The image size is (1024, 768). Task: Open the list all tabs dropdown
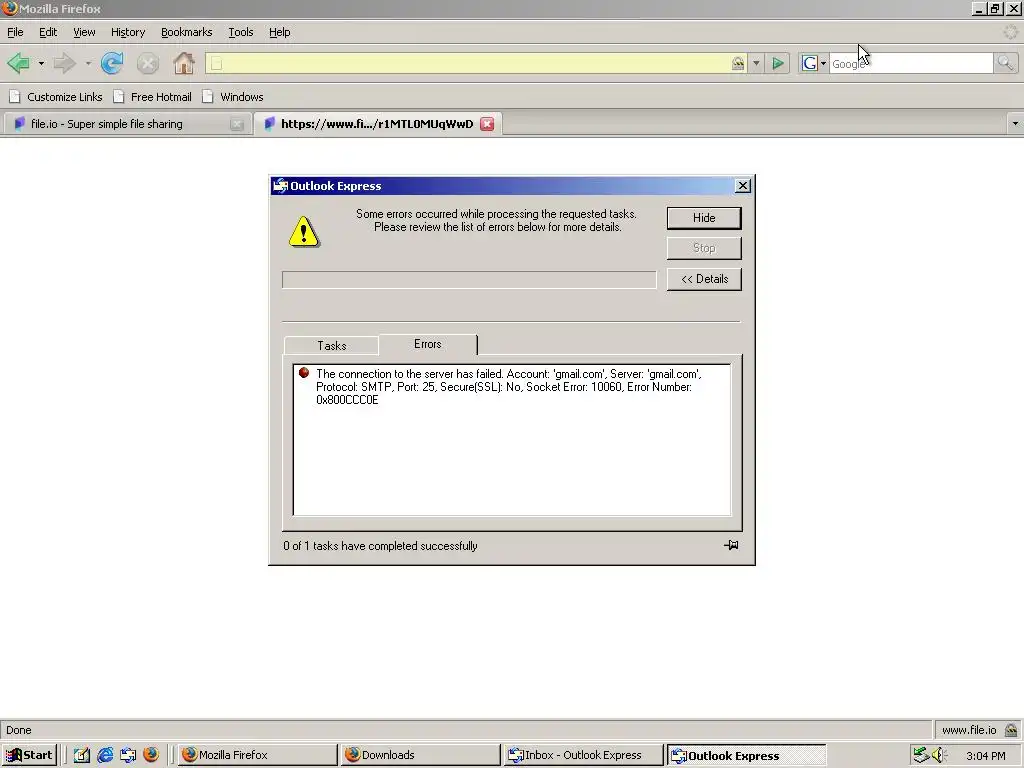pos(1015,124)
